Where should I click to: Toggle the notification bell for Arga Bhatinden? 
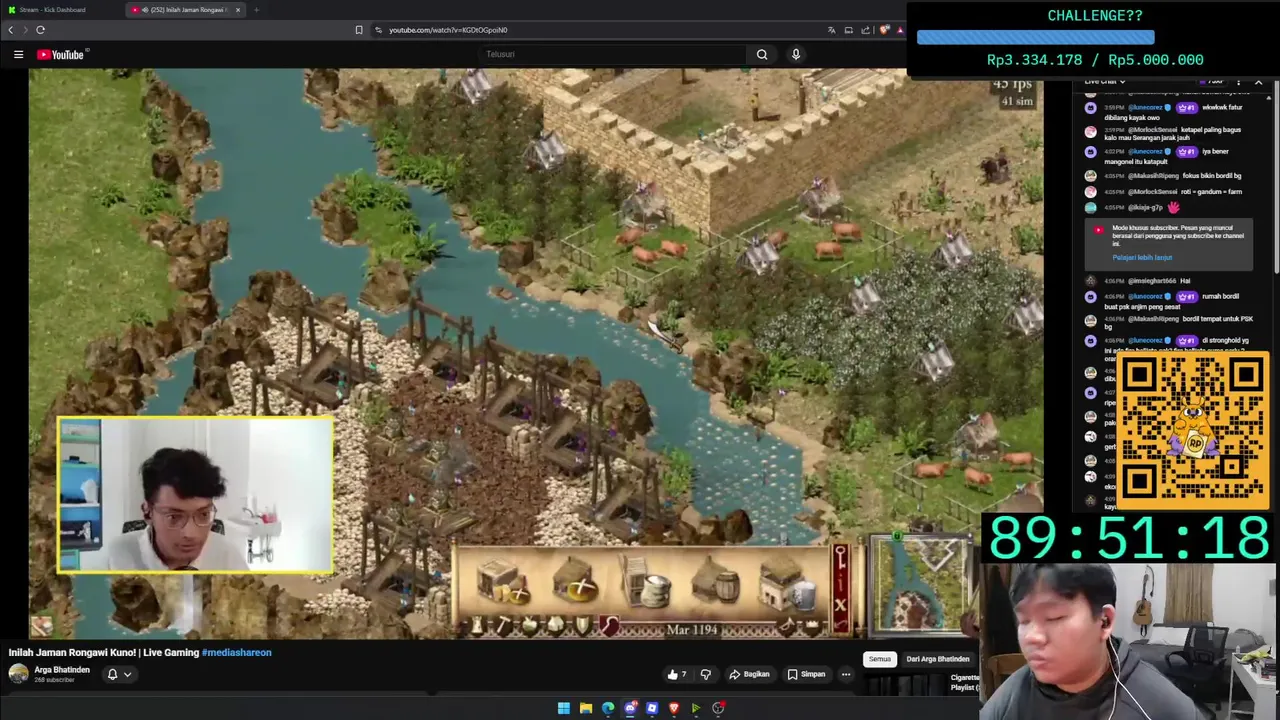tap(112, 674)
